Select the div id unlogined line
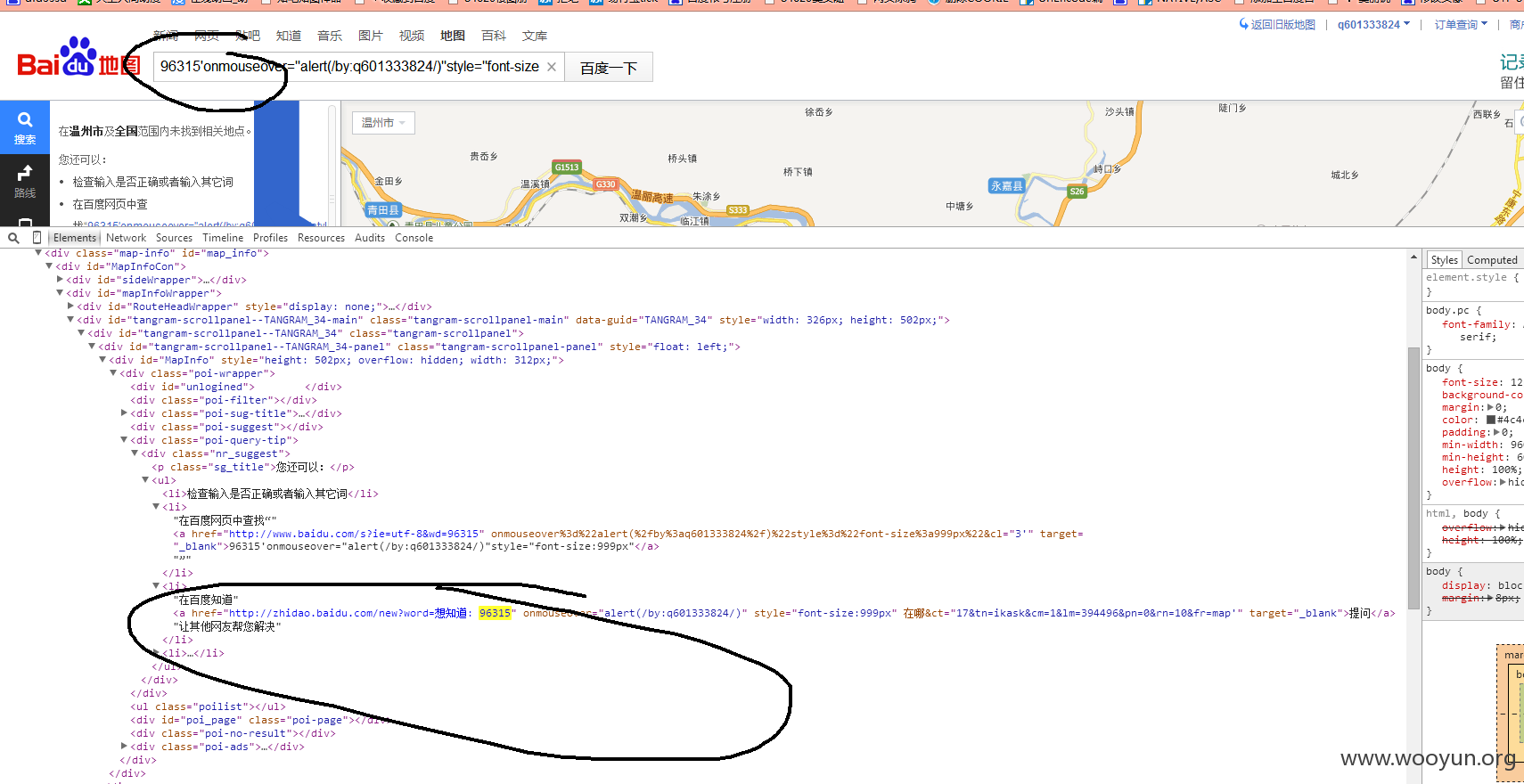The image size is (1524, 784). click(x=236, y=387)
